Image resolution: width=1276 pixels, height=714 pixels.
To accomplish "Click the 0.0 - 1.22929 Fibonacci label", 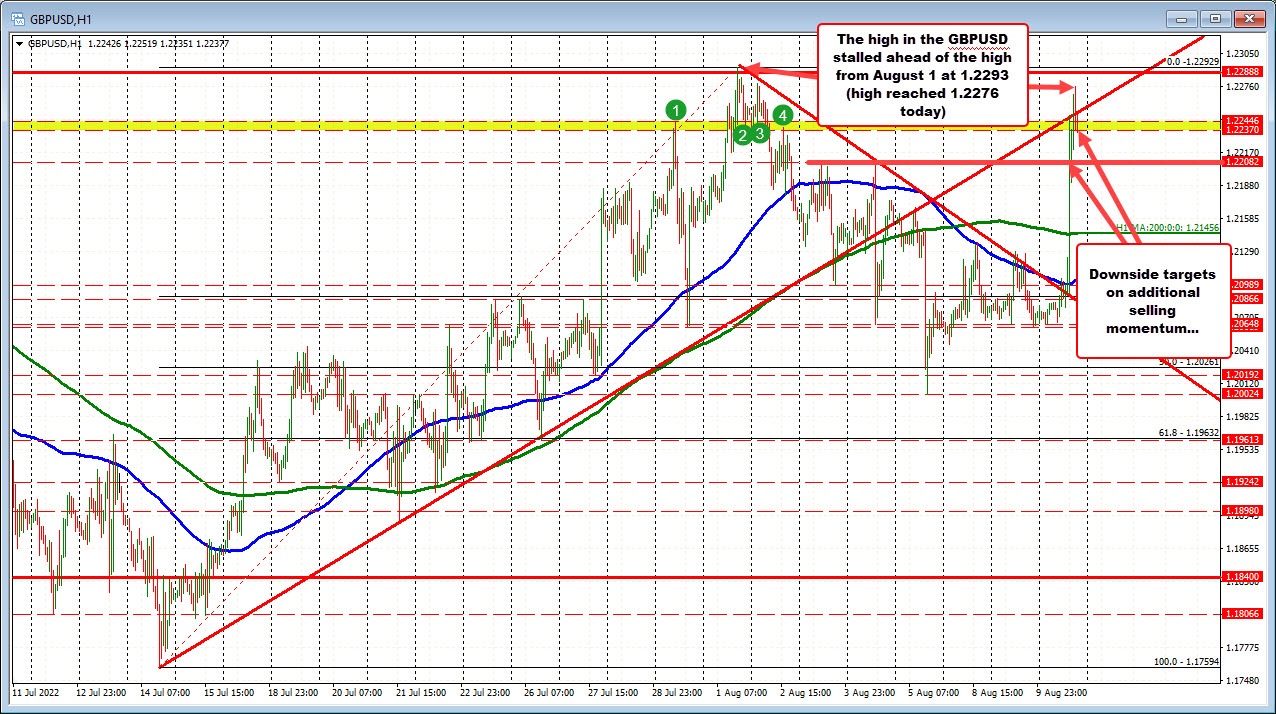I will pyautogui.click(x=1193, y=61).
